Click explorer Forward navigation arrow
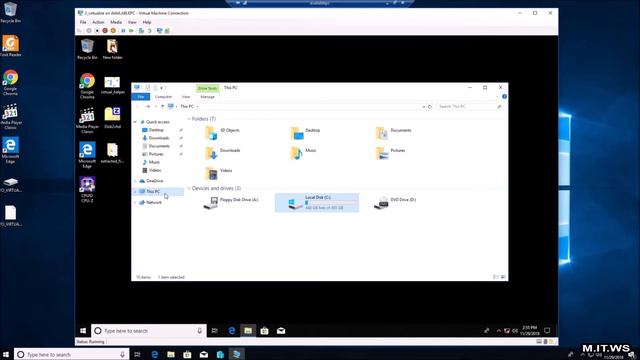The width and height of the screenshot is (640, 360). point(148,107)
